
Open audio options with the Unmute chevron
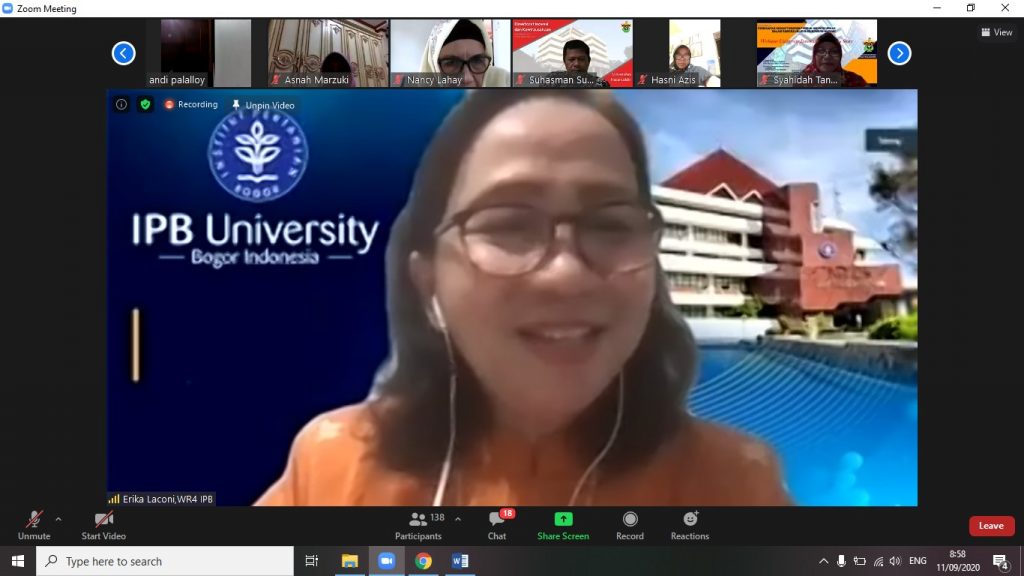57,520
